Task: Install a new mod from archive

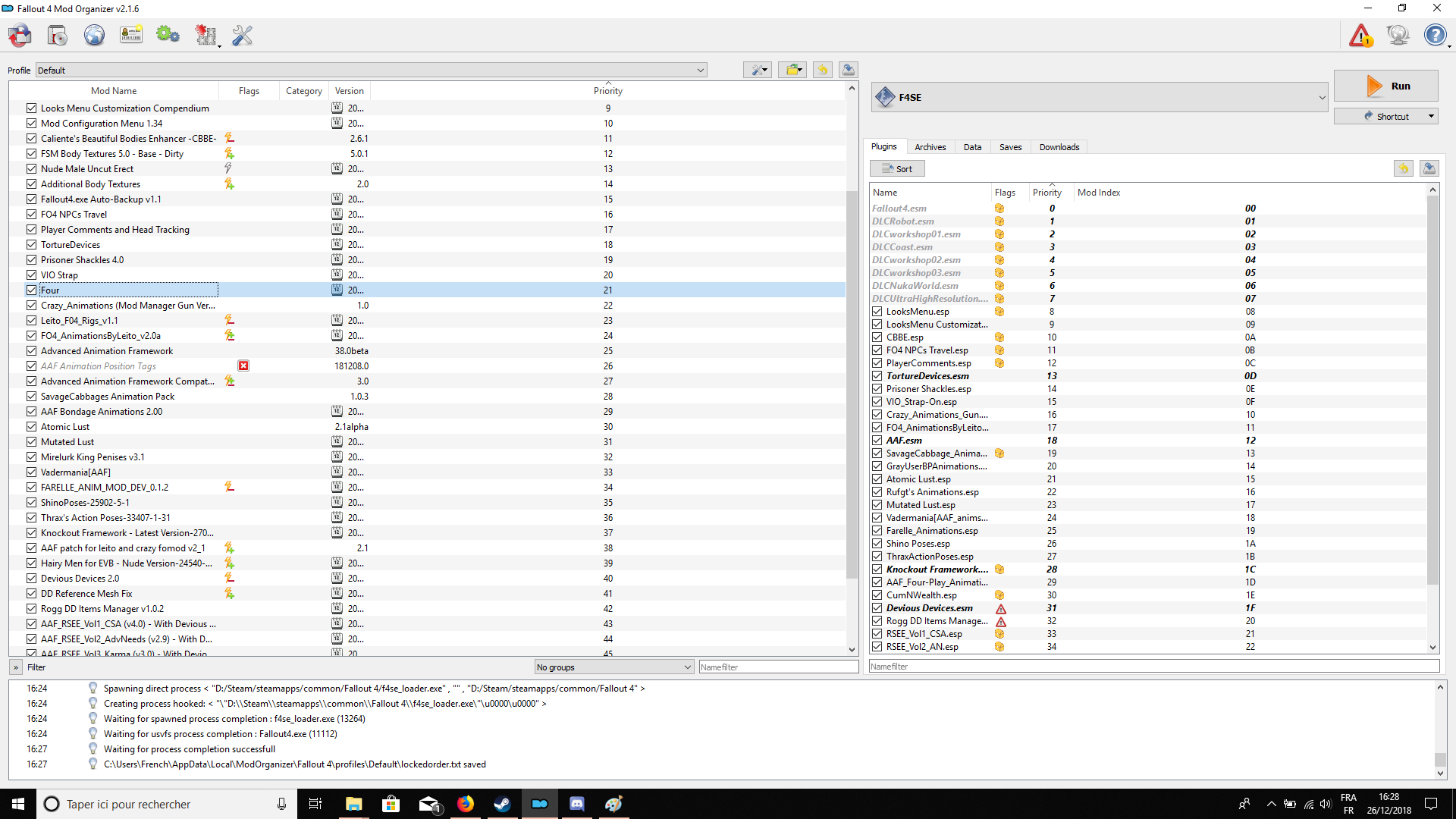Action: point(57,35)
